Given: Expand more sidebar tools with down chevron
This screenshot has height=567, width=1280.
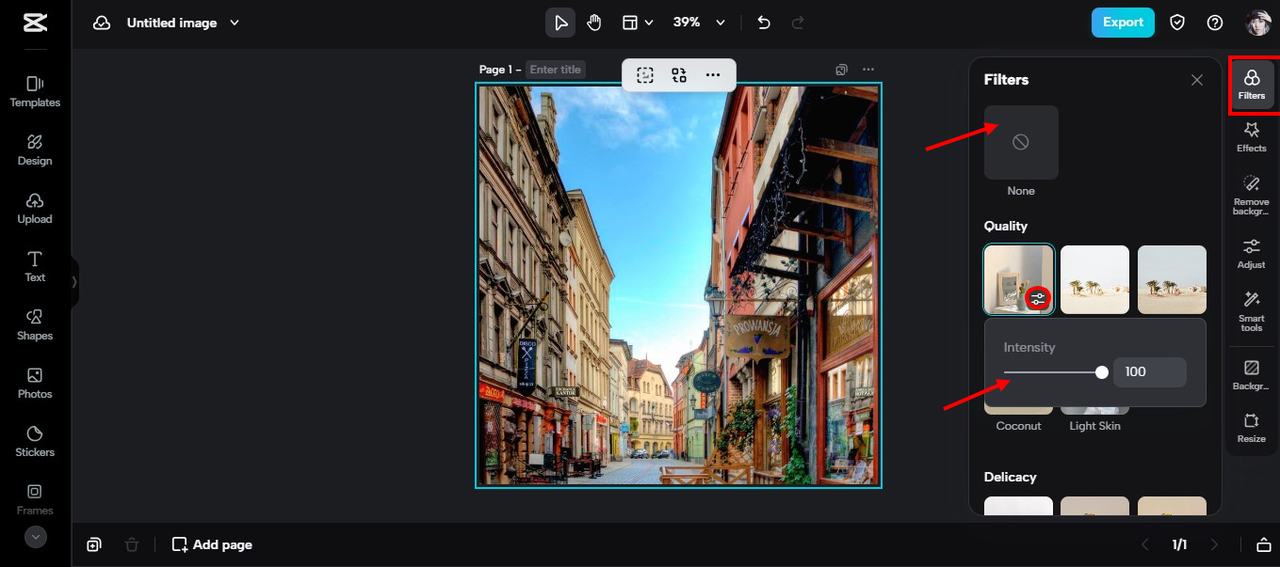Looking at the screenshot, I should pos(35,537).
